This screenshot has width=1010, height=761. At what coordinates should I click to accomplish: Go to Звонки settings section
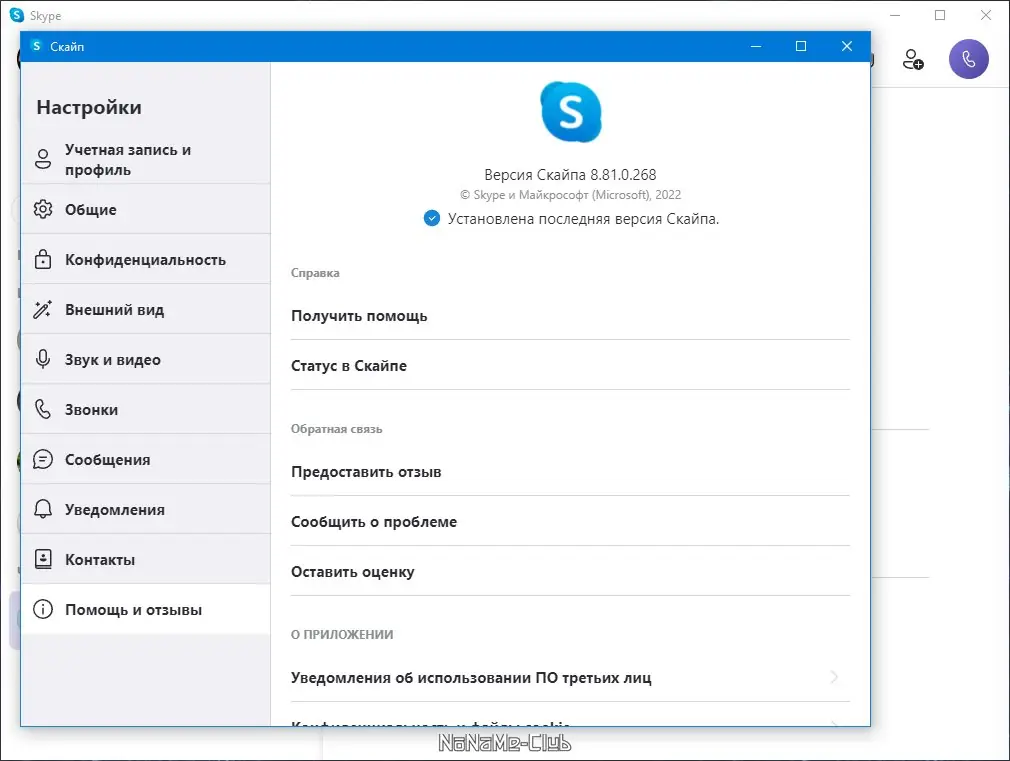coord(146,410)
